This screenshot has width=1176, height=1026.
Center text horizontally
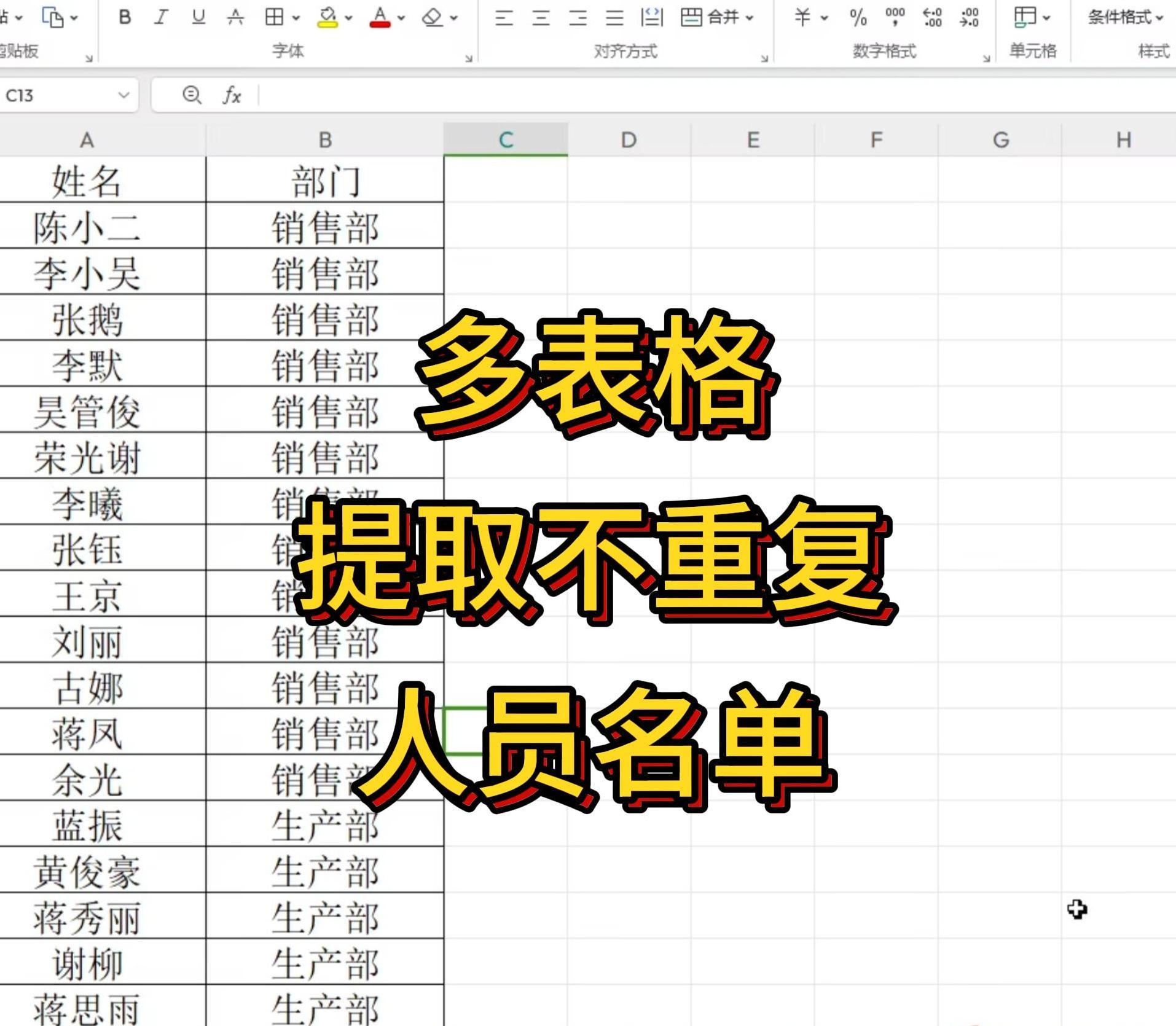tap(541, 18)
